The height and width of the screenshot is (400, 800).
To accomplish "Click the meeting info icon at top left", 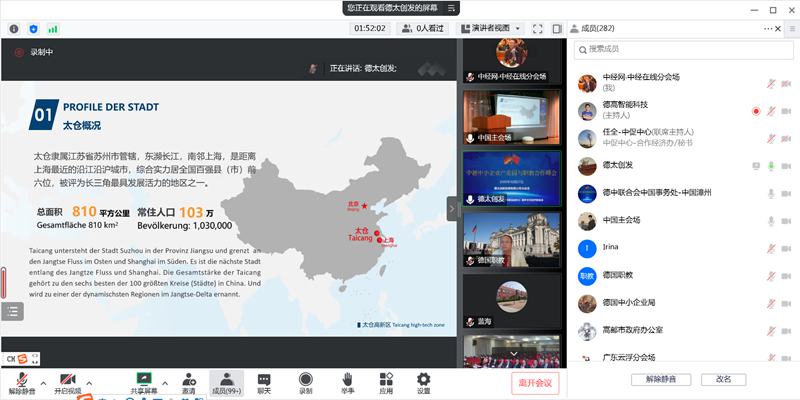I will click(14, 28).
